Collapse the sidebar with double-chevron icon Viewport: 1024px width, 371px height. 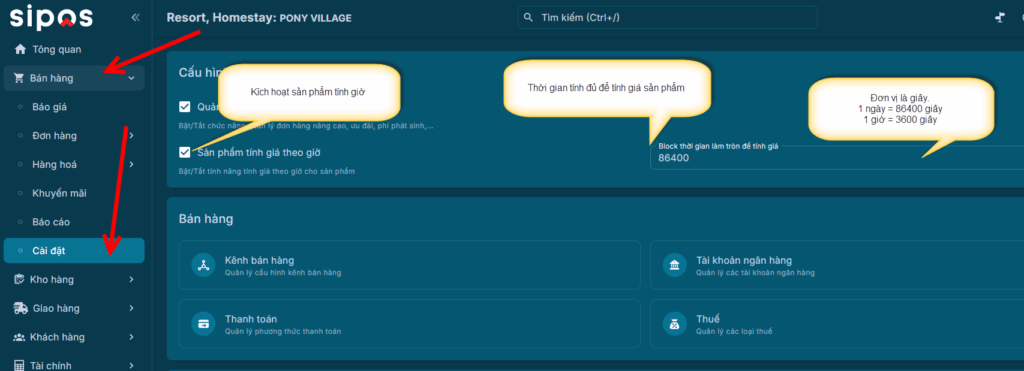(136, 18)
